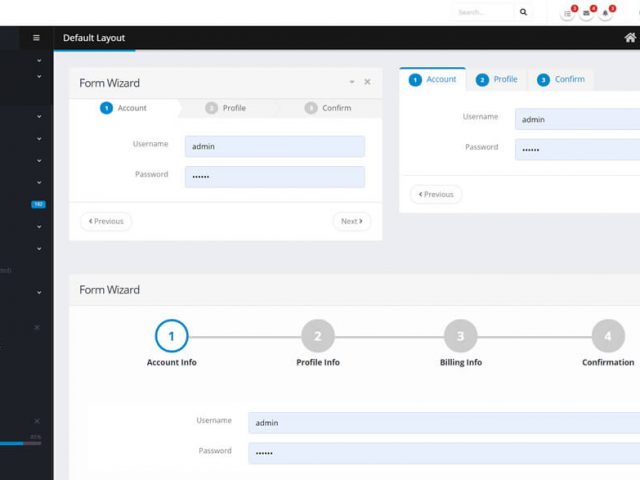The height and width of the screenshot is (480, 640).
Task: Switch to Confirm tab in right wizard
Action: [x=560, y=79]
